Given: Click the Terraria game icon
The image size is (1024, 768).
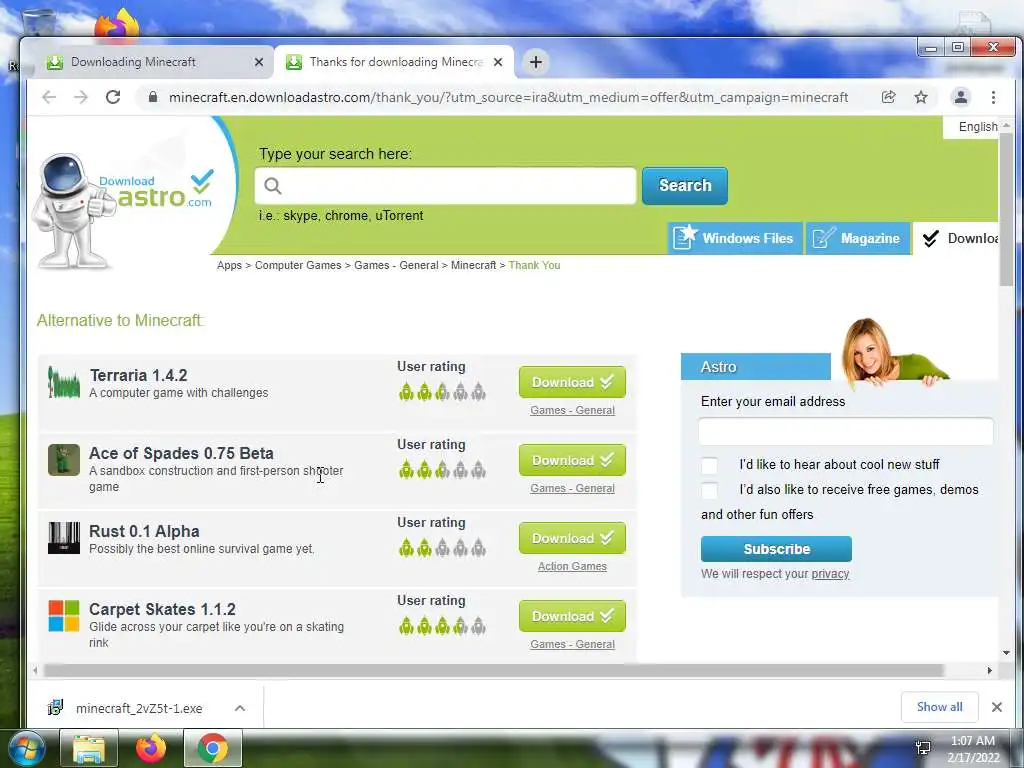Looking at the screenshot, I should (x=63, y=383).
